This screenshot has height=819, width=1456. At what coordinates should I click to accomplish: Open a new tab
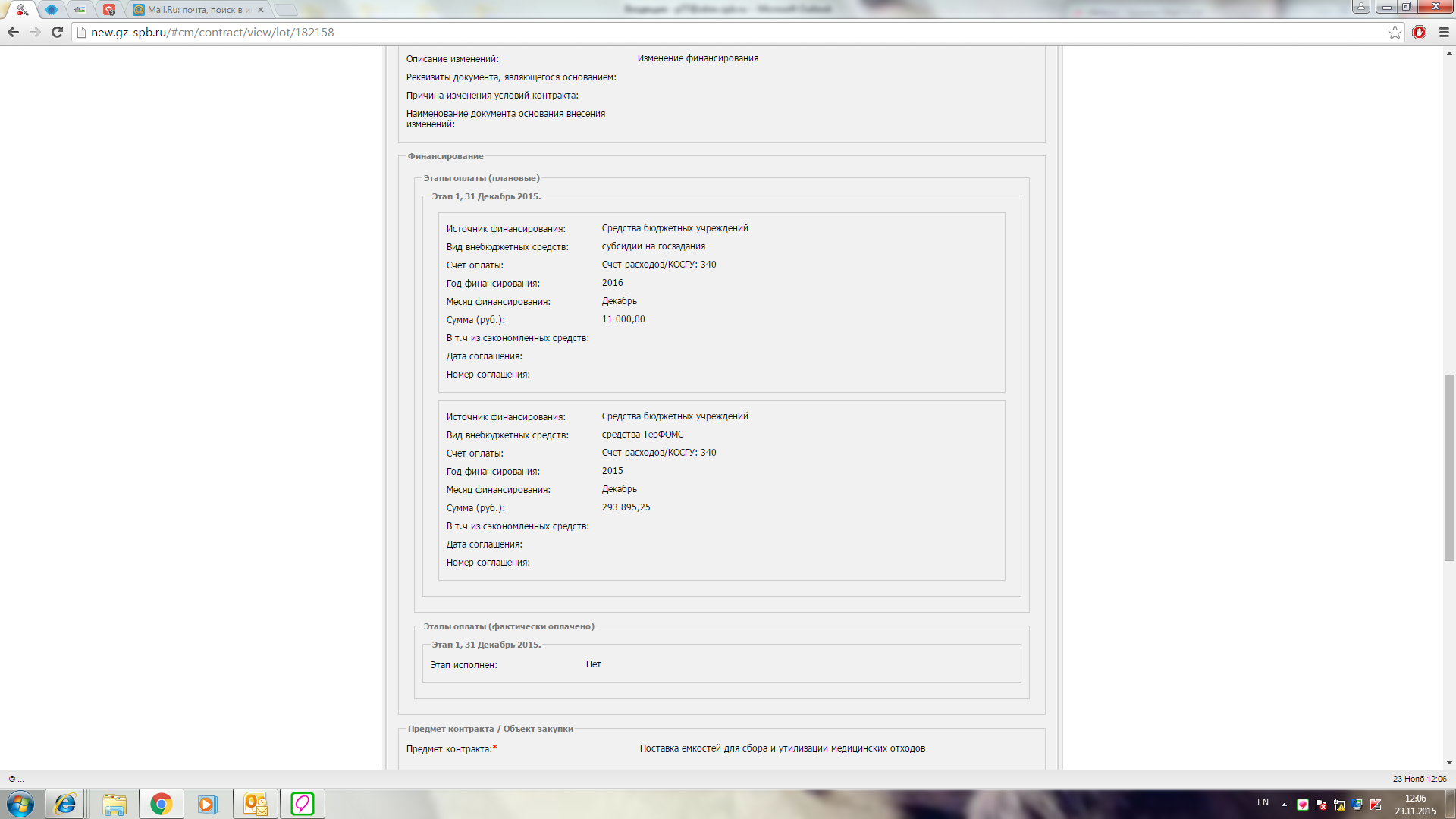coord(286,10)
